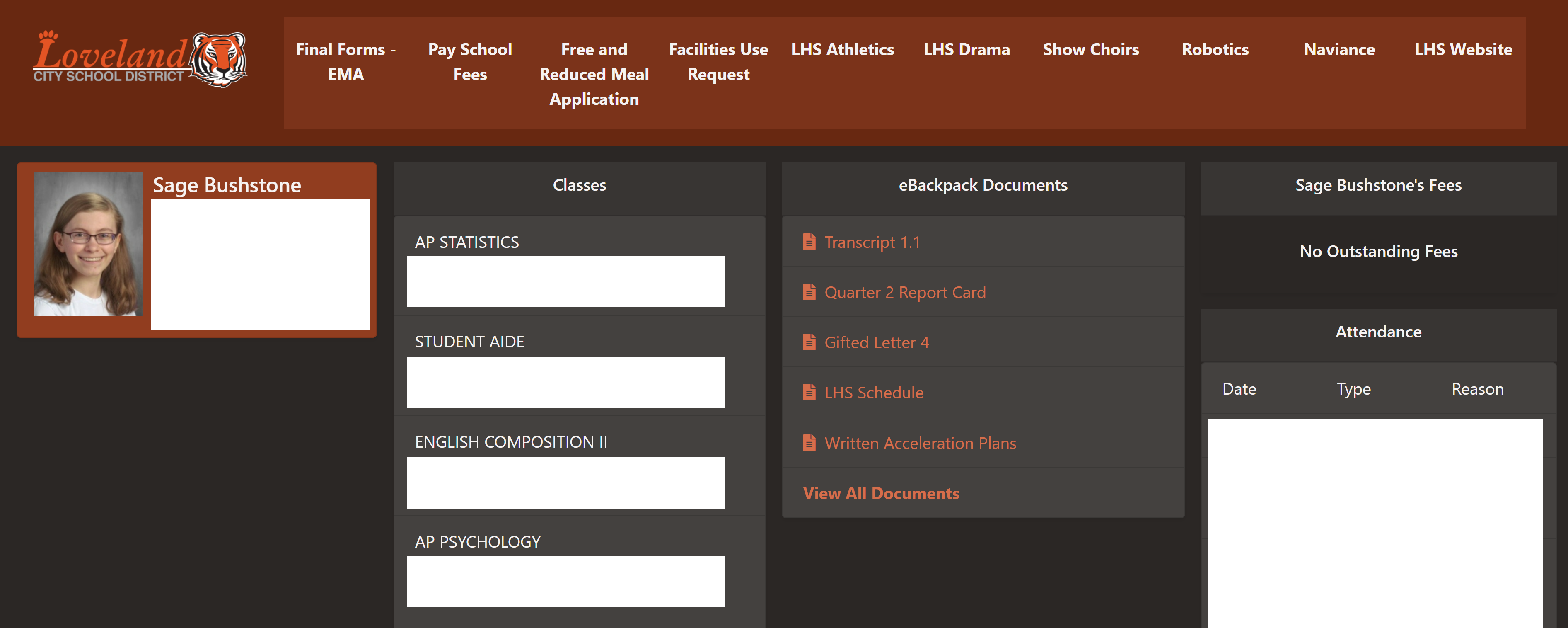Screen dimensions: 1568x628
Task: Visit the LHS Website link
Action: [x=1463, y=50]
